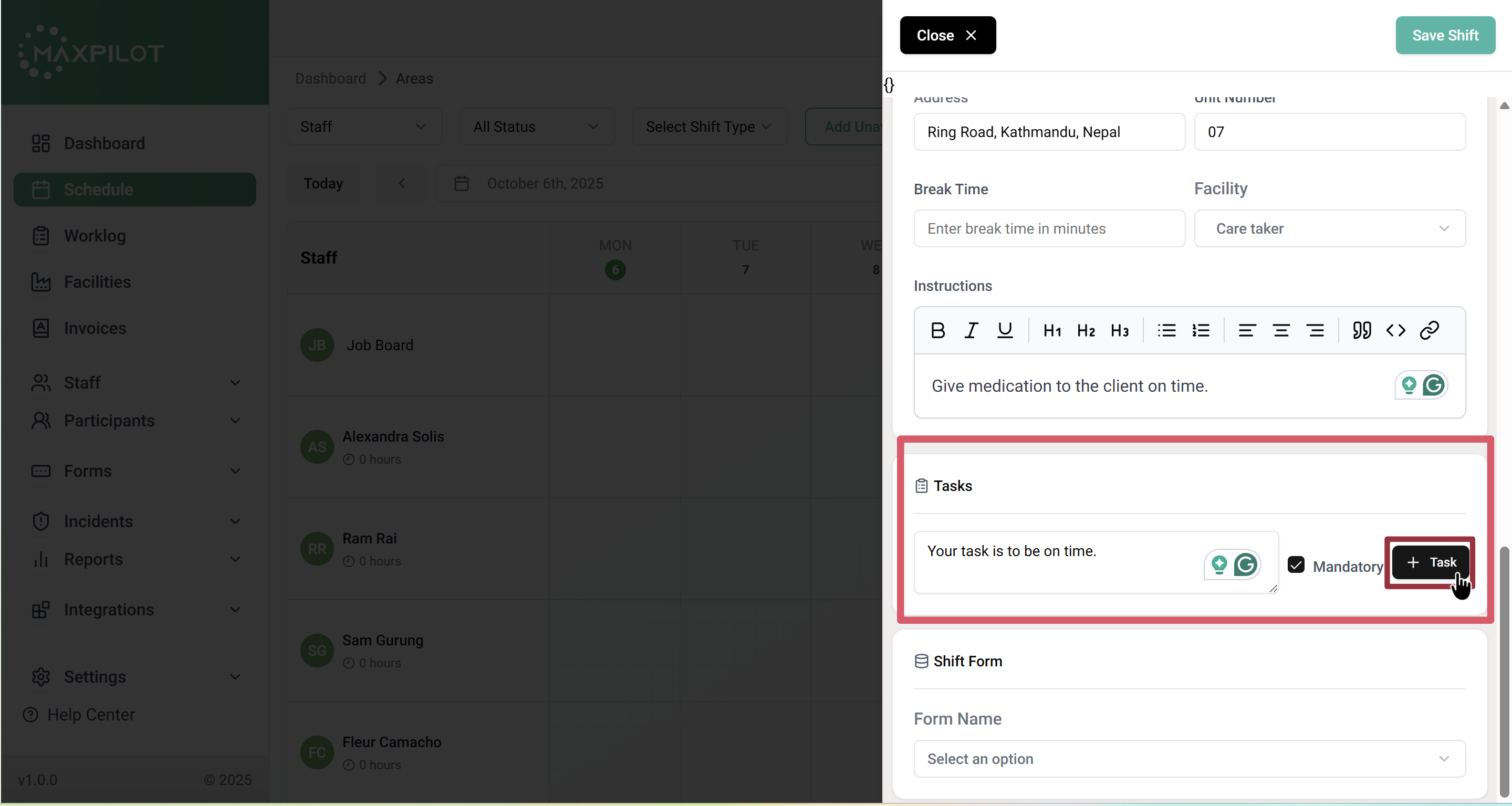
Task: Insert a hyperlink using link icon
Action: click(1429, 330)
